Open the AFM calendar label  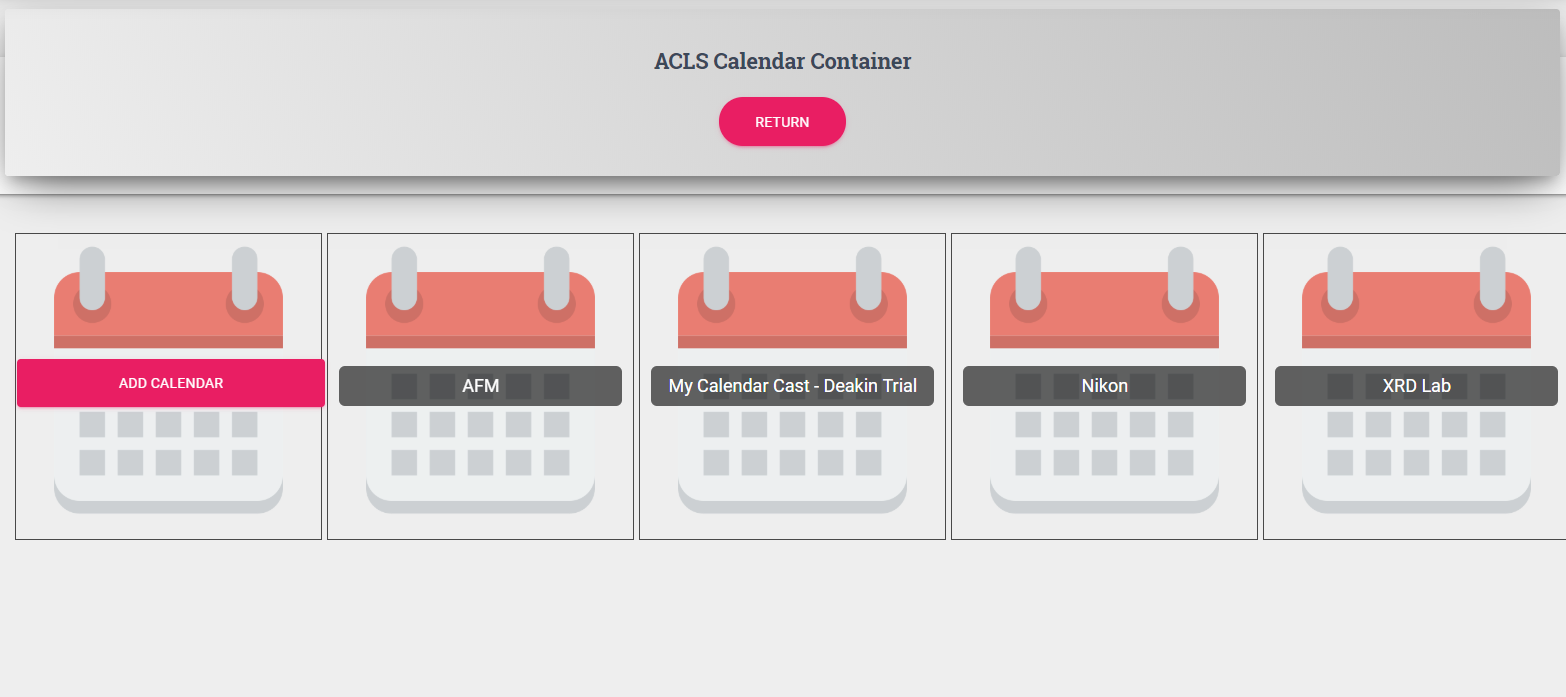click(480, 386)
